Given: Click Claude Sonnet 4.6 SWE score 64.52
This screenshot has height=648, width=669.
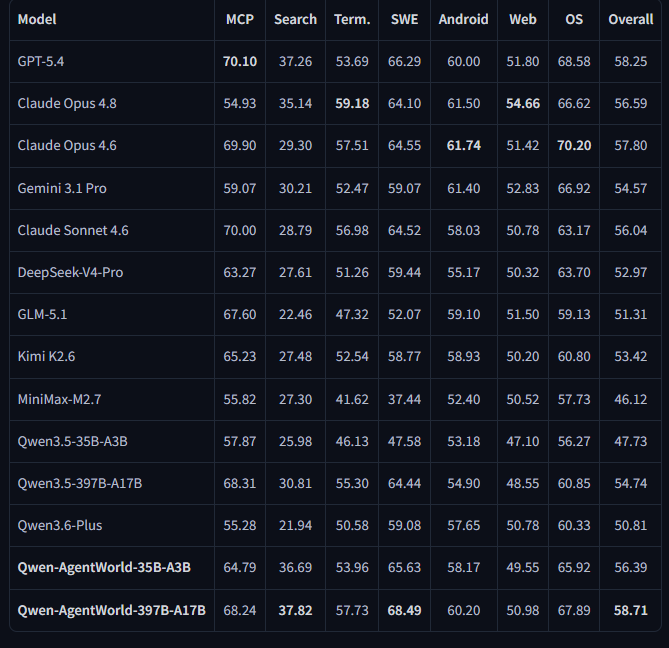Looking at the screenshot, I should pyautogui.click(x=404, y=230).
